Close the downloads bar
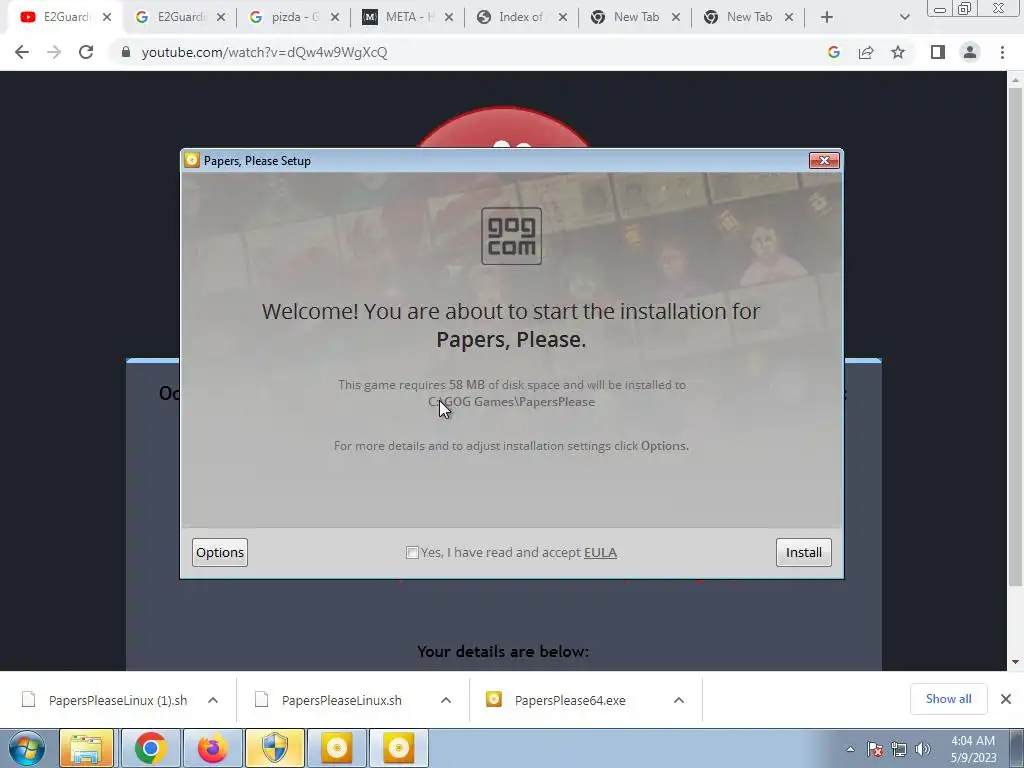Image resolution: width=1024 pixels, height=768 pixels. [x=1006, y=699]
